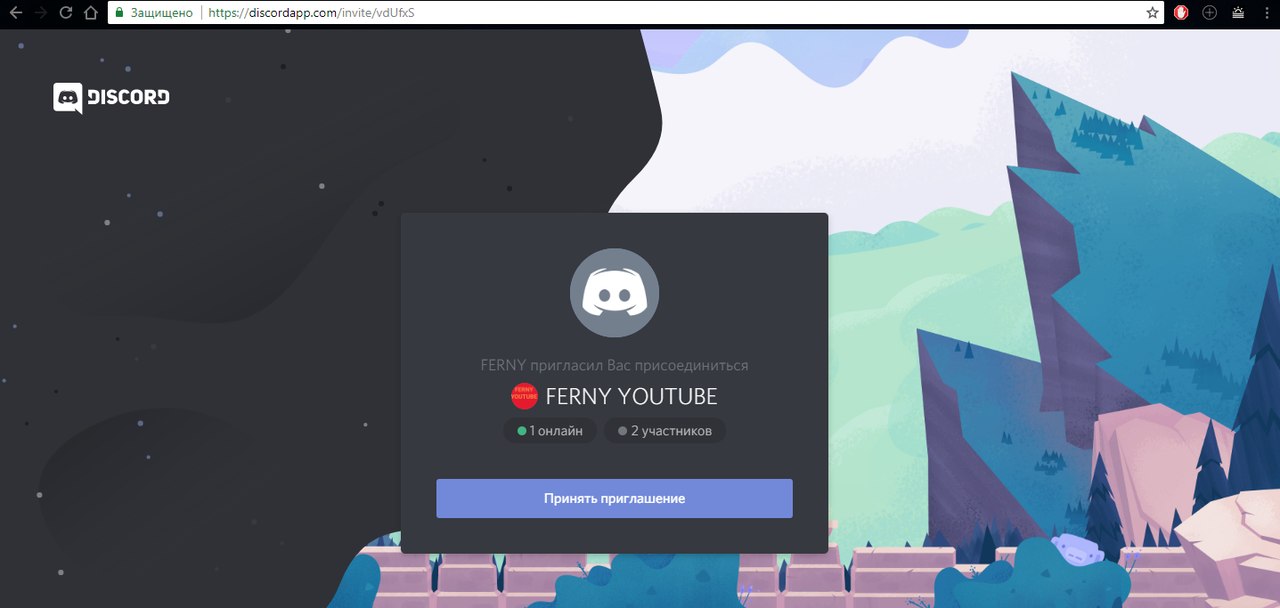Open the sunrise extension icon in toolbar

1238,13
